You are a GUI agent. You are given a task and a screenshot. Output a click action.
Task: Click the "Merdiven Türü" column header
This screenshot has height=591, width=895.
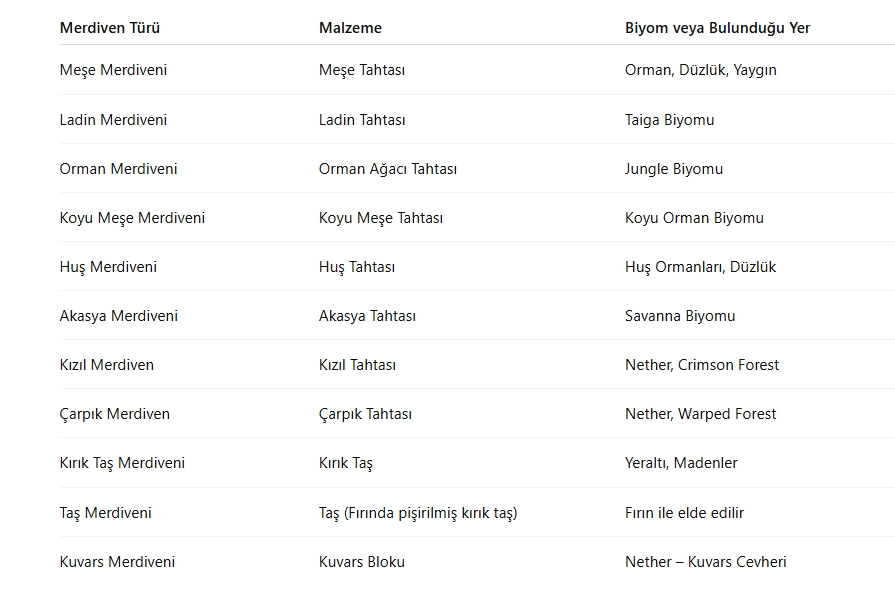tap(110, 28)
